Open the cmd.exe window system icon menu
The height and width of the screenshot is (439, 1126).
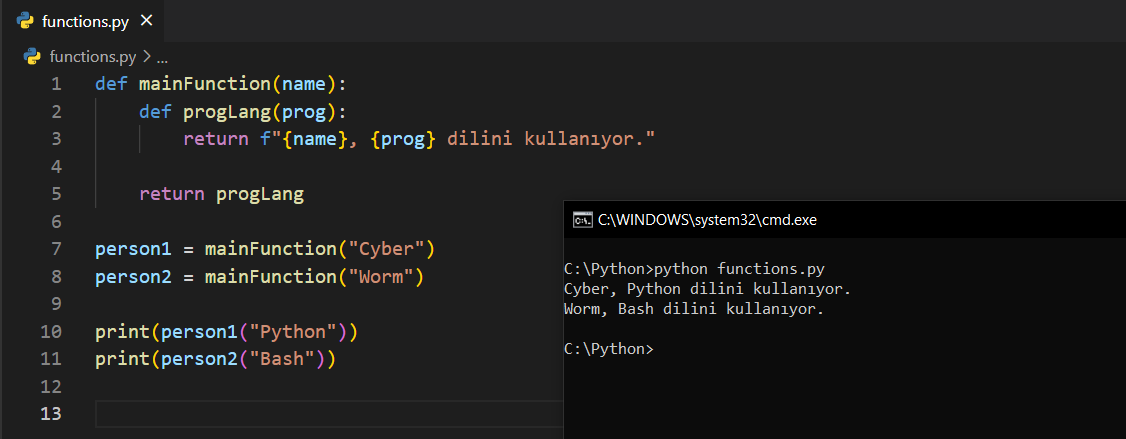(580, 220)
